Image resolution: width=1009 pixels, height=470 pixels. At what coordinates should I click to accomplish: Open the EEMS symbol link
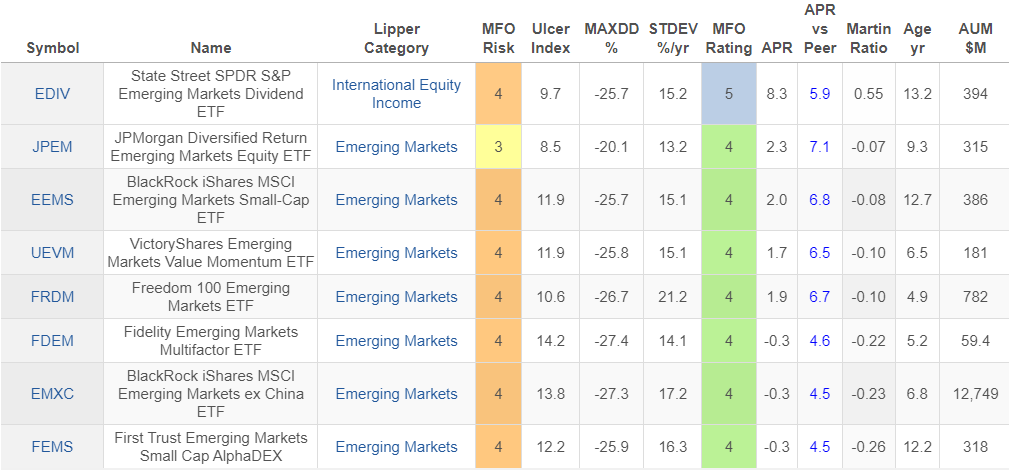tap(52, 200)
